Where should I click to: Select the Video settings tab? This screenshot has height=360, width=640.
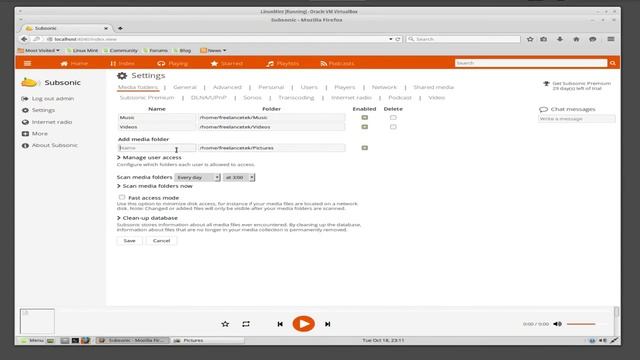pos(437,98)
